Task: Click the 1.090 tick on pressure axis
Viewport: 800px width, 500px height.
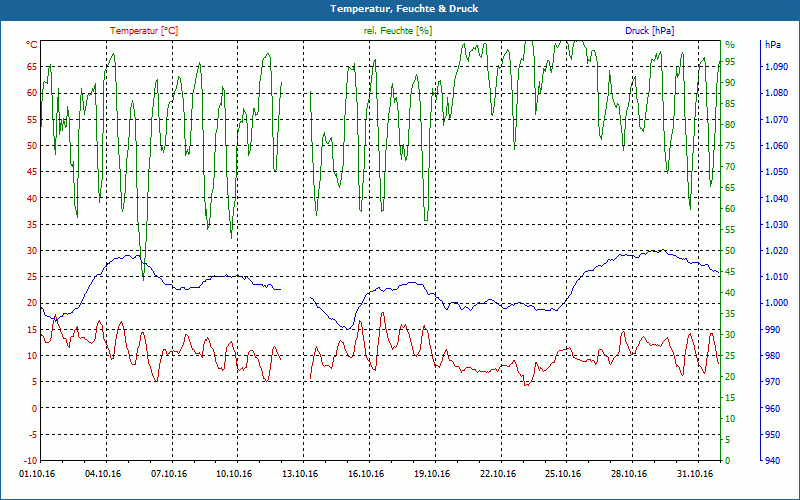Action: 777,67
